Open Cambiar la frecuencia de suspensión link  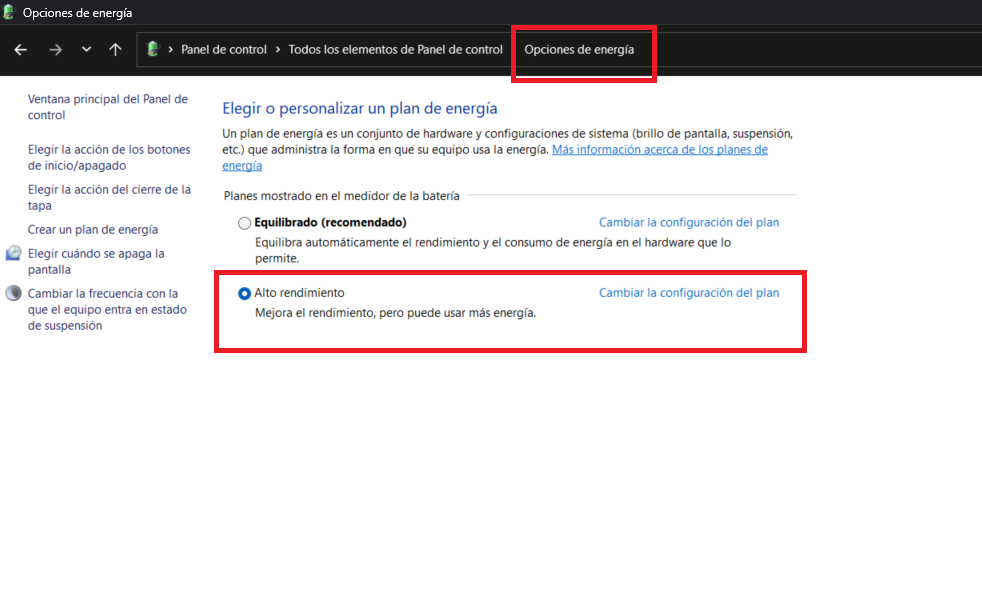pos(107,309)
